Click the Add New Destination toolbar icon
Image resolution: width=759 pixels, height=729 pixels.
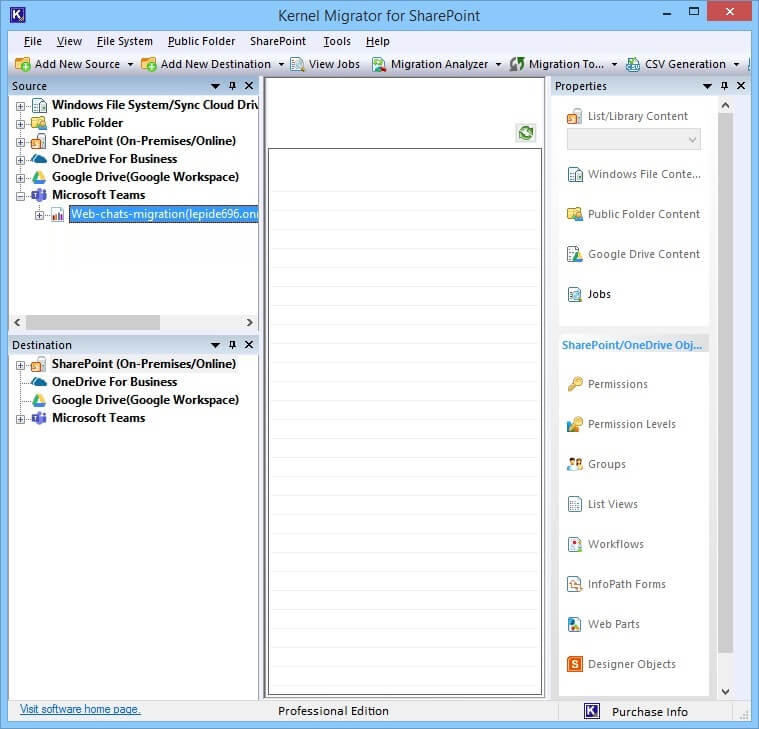(x=149, y=64)
